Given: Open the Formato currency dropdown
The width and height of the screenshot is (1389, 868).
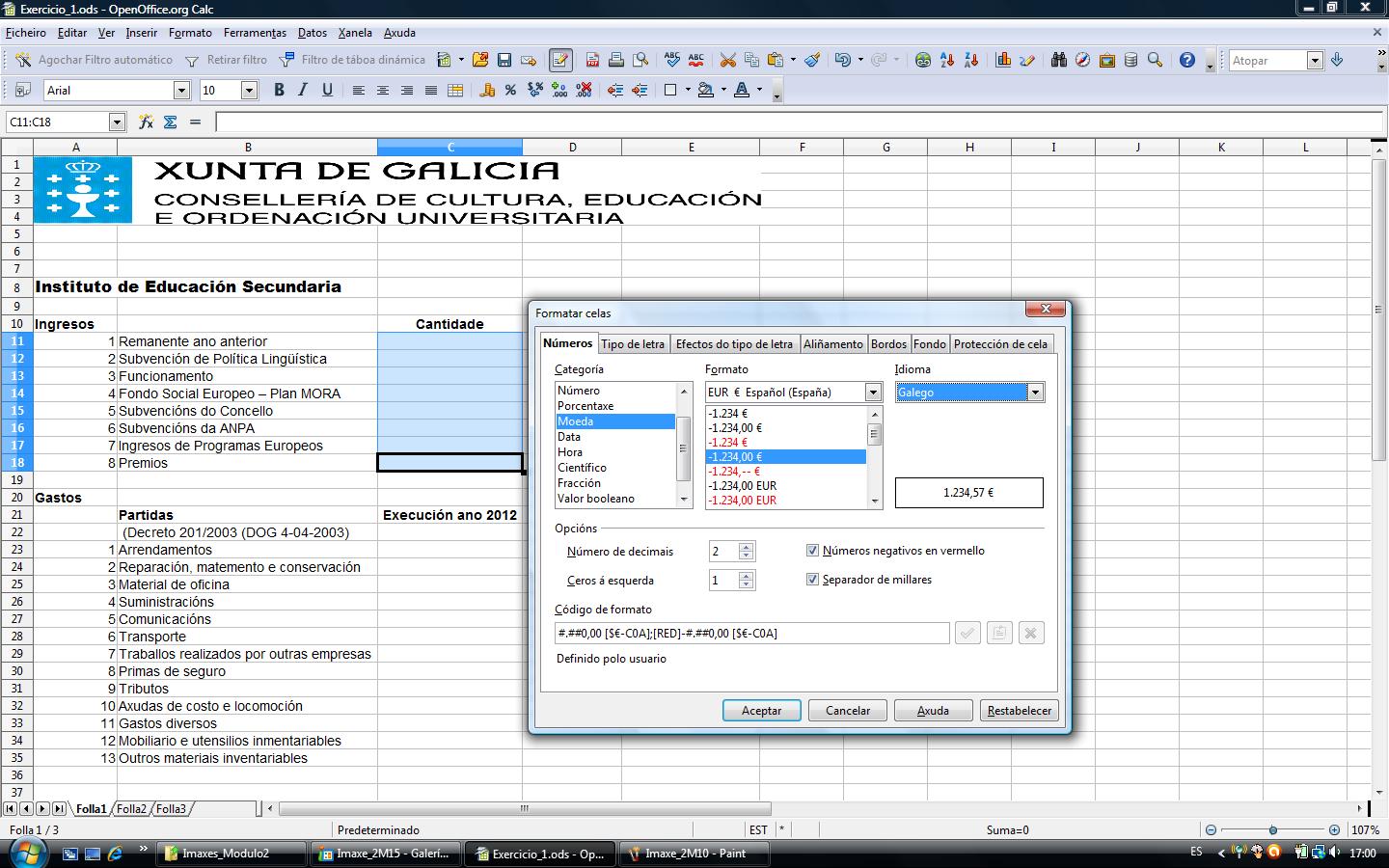Looking at the screenshot, I should click(x=873, y=393).
